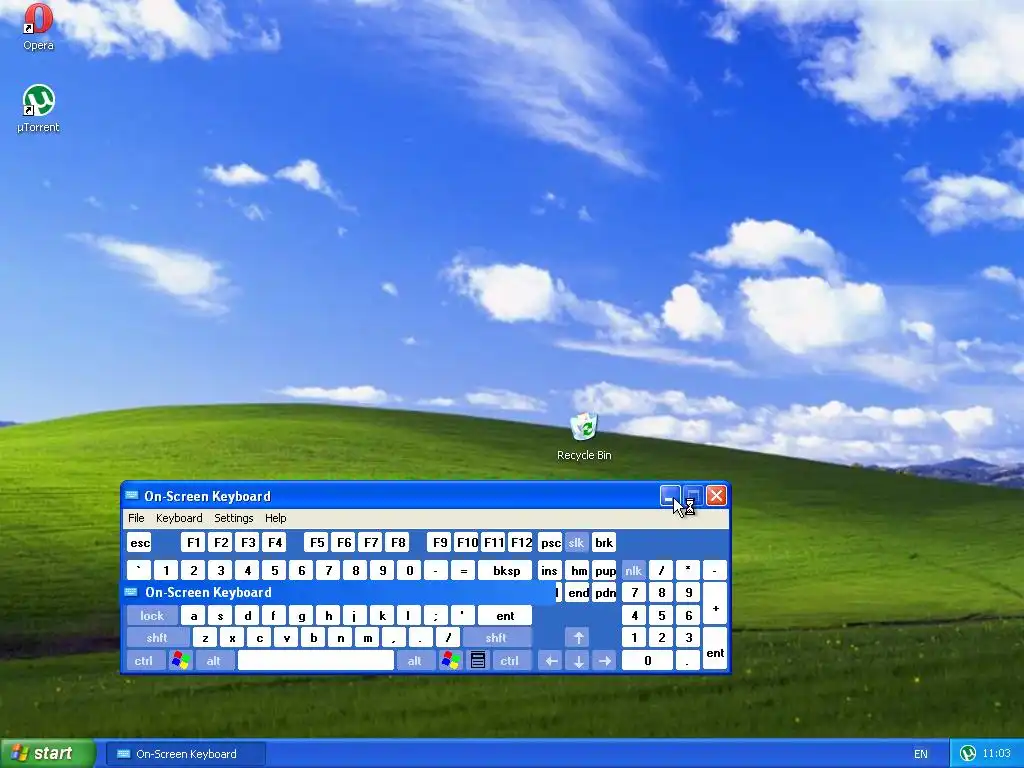Viewport: 1024px width, 768px height.
Task: Toggle the right alt key
Action: click(x=415, y=660)
